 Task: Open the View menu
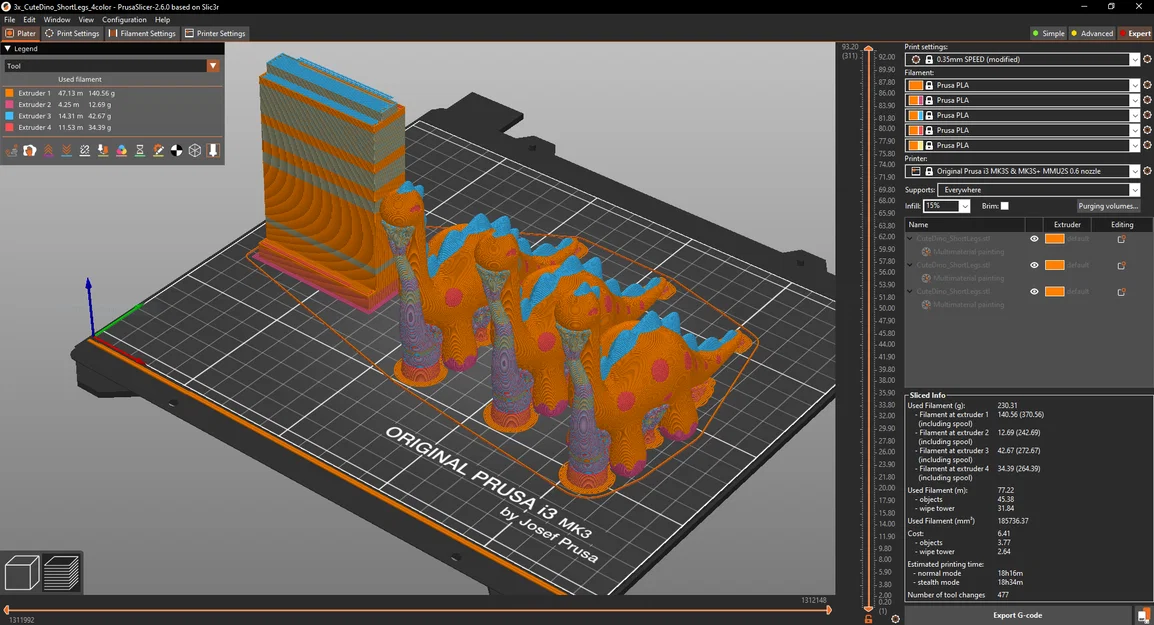(x=86, y=20)
